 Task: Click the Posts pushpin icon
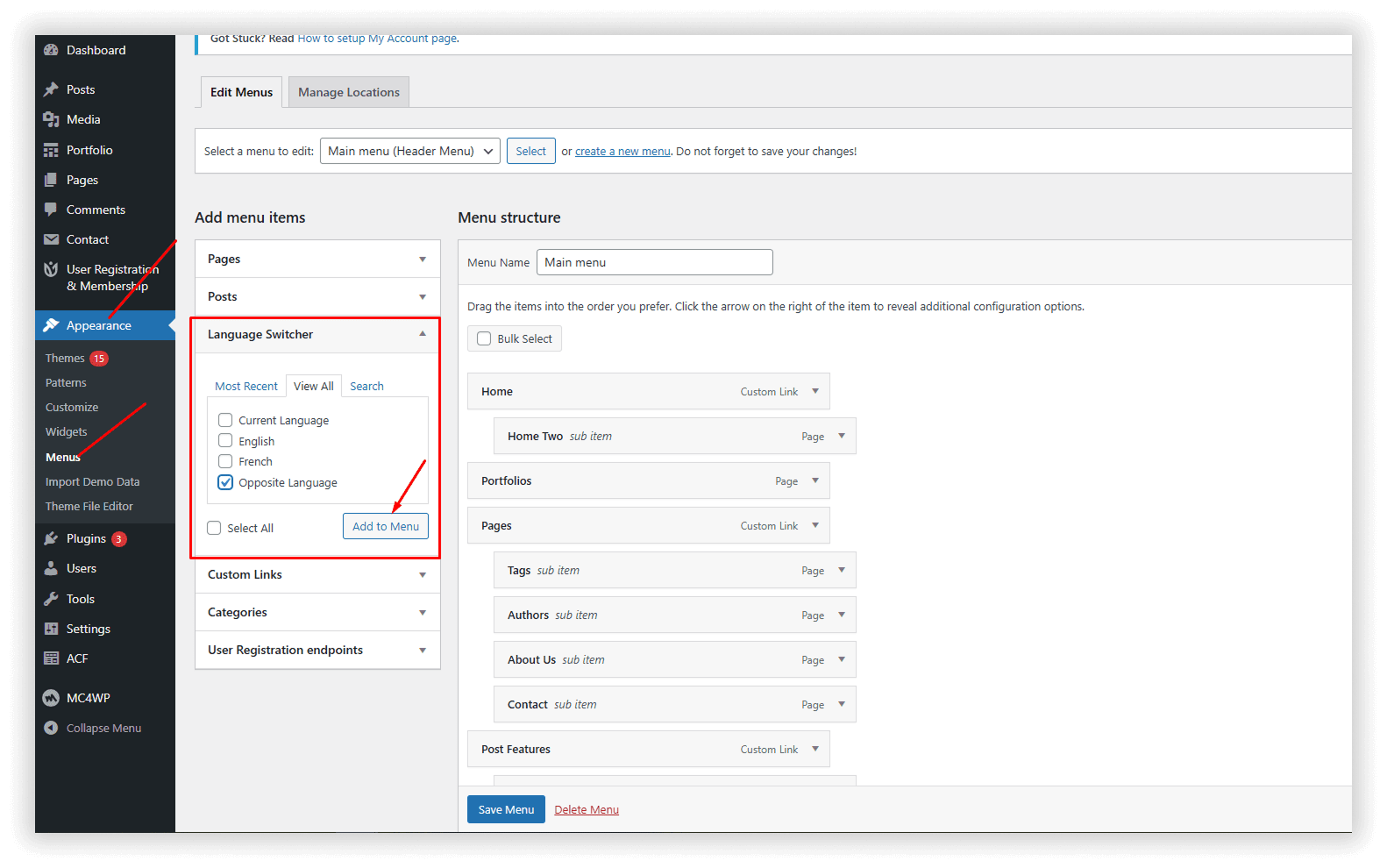pos(51,89)
